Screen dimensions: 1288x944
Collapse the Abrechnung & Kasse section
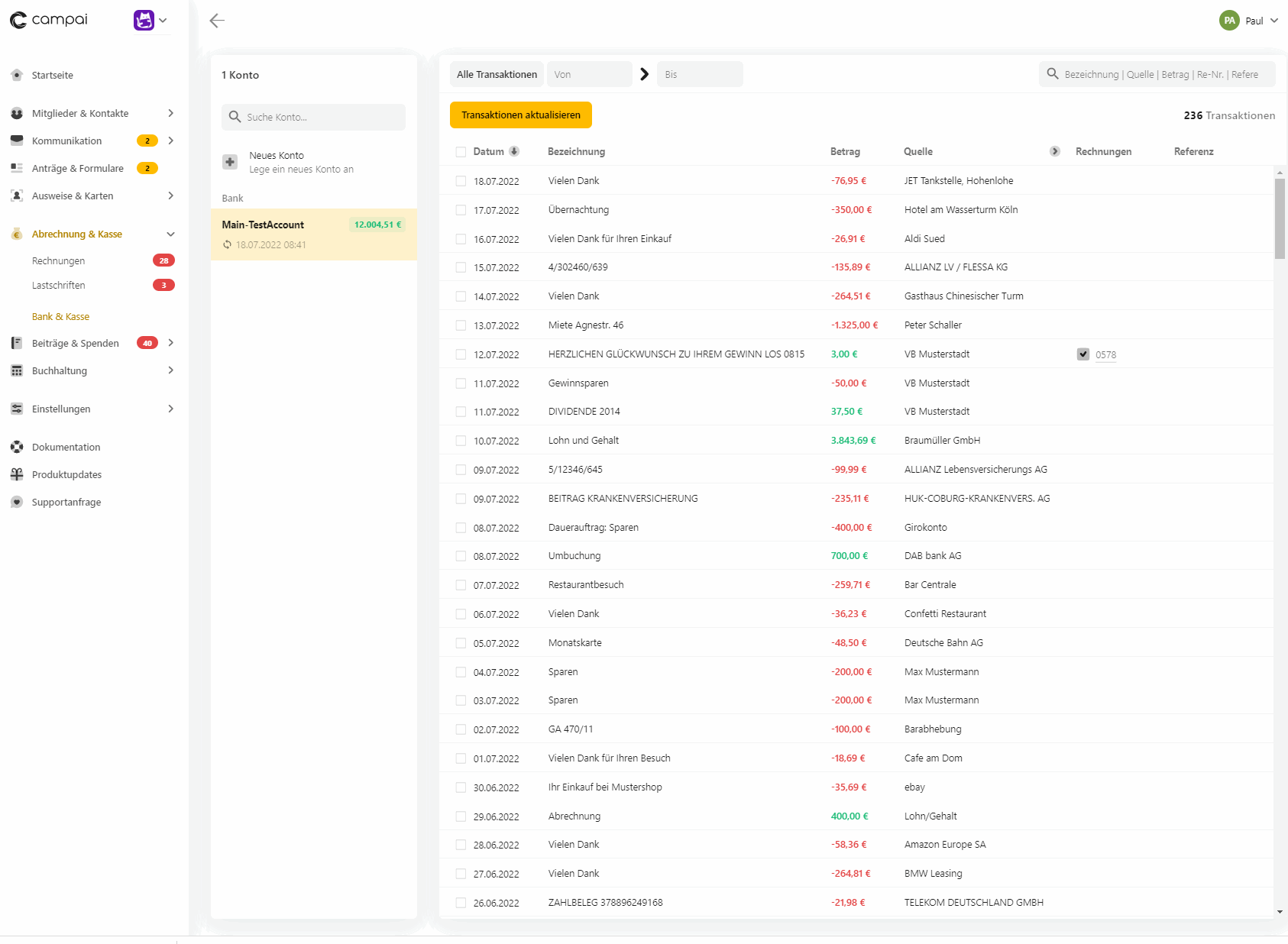coord(170,234)
